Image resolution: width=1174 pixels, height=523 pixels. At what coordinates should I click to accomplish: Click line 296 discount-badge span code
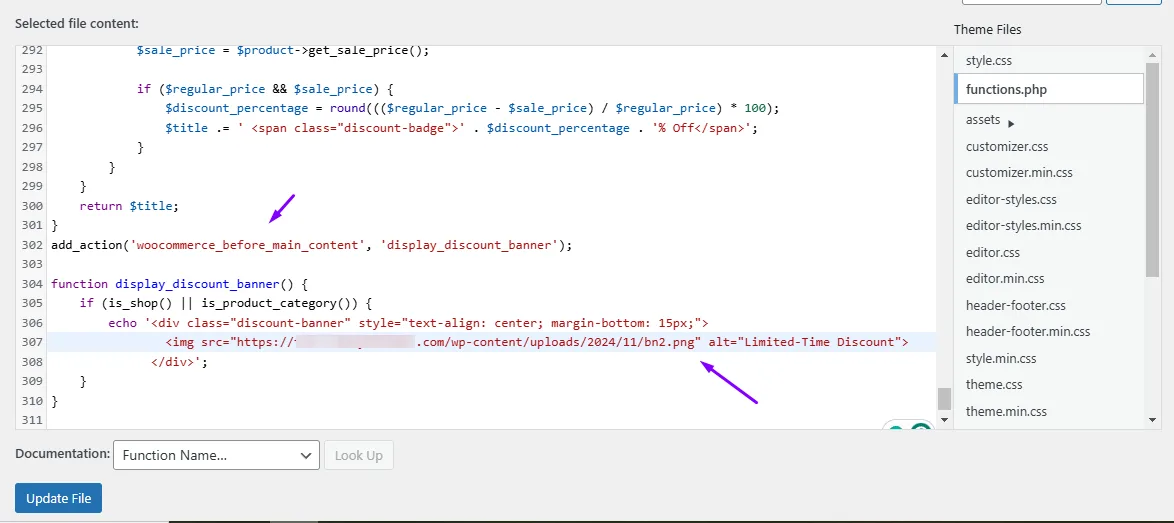tap(462, 128)
